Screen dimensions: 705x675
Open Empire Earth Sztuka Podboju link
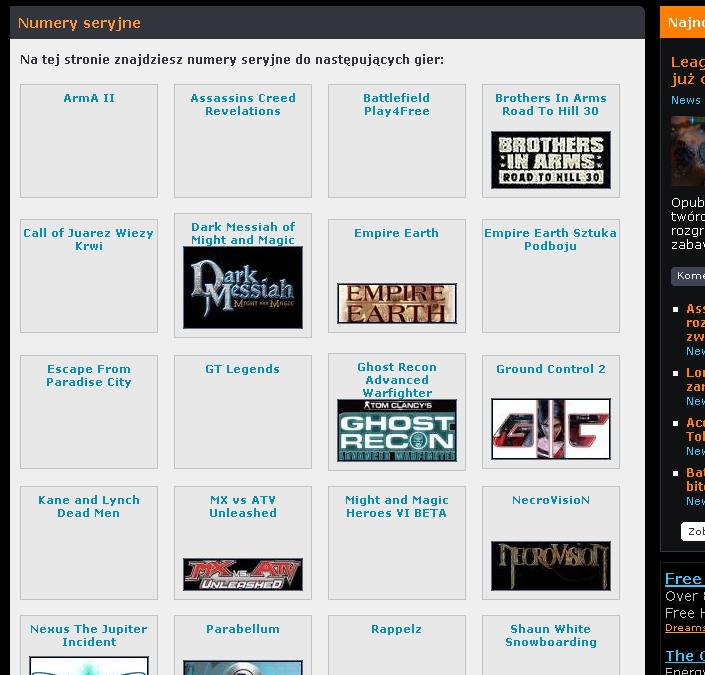[551, 240]
